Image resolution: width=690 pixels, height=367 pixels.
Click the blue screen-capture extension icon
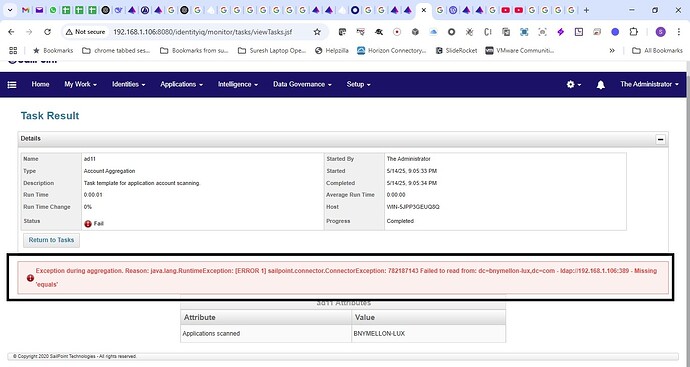click(x=524, y=32)
